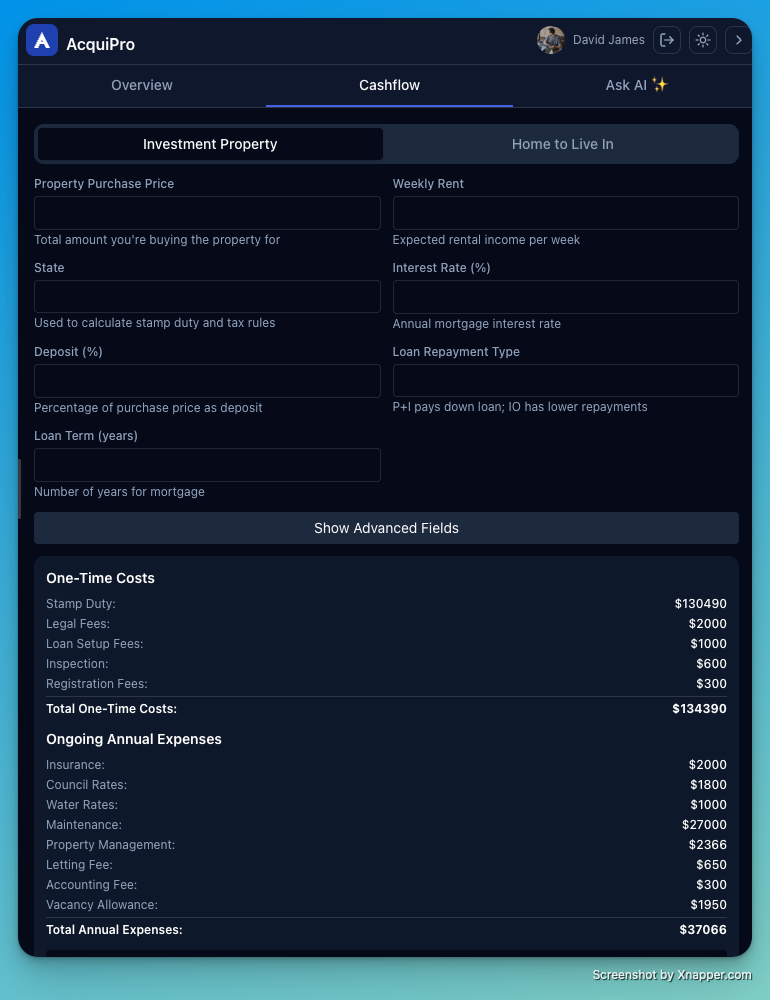Click the Loan Term (years) field
Image resolution: width=770 pixels, height=1000 pixels.
(x=207, y=465)
